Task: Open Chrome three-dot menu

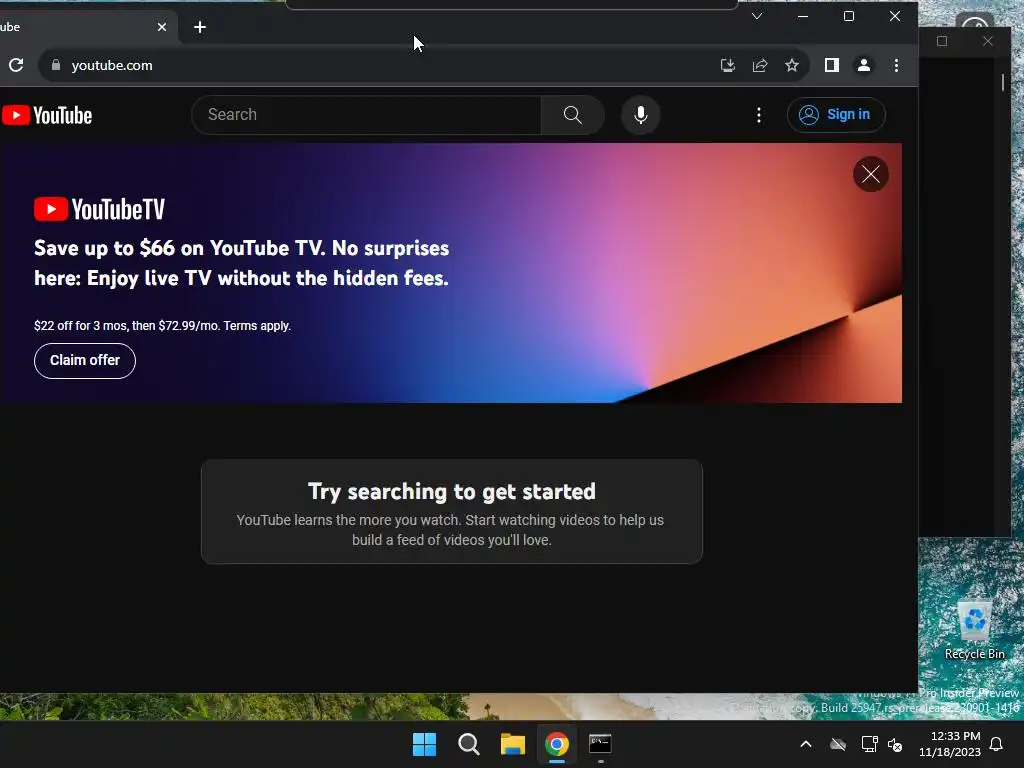Action: 896,65
